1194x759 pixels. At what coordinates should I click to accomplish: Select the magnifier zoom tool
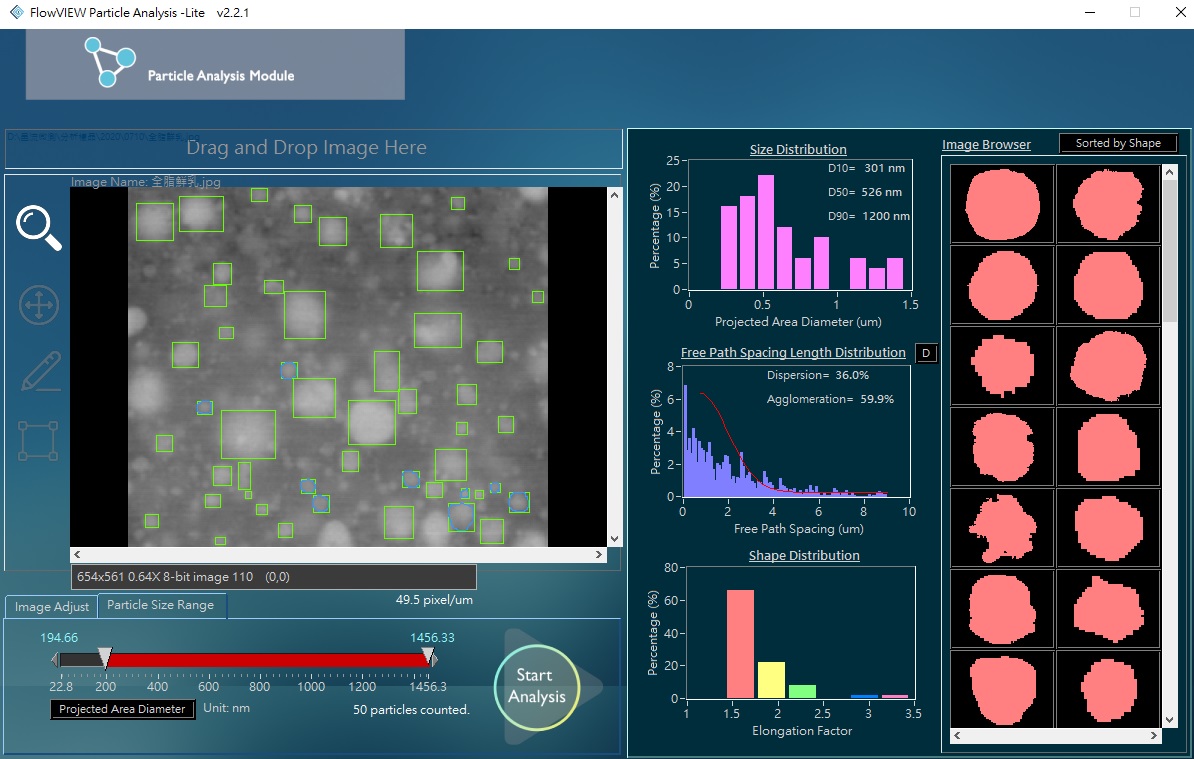(x=39, y=228)
